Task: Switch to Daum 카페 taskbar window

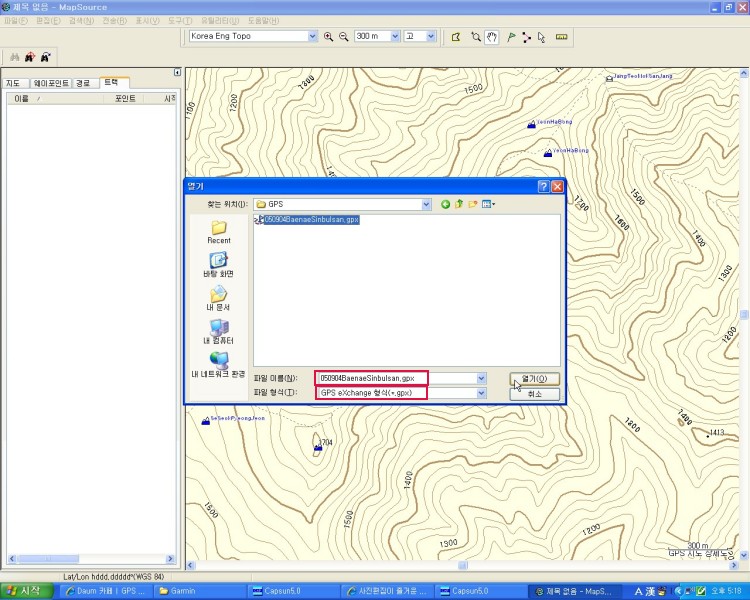Action: tap(106, 591)
